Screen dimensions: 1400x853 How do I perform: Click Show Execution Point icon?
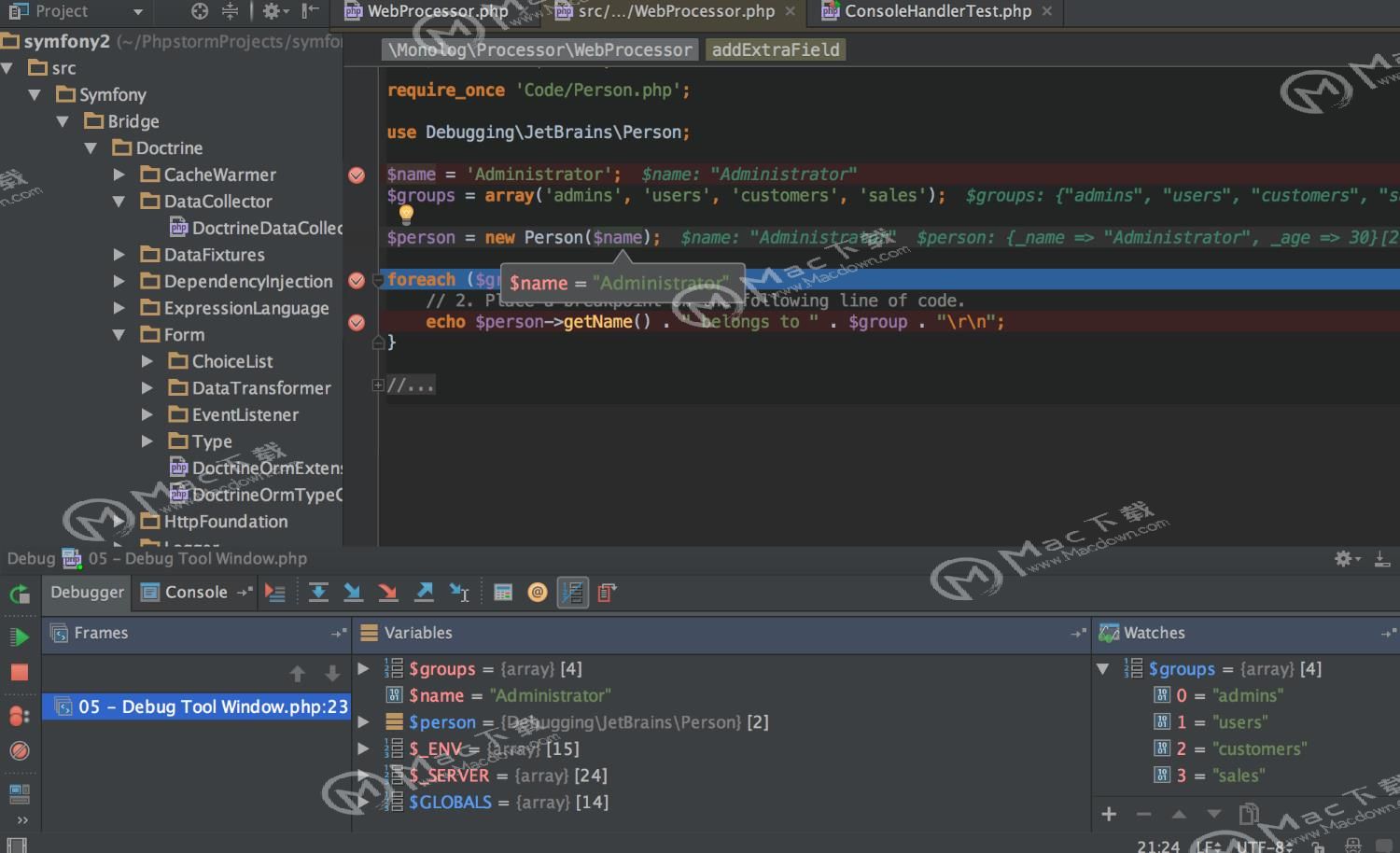pos(274,593)
